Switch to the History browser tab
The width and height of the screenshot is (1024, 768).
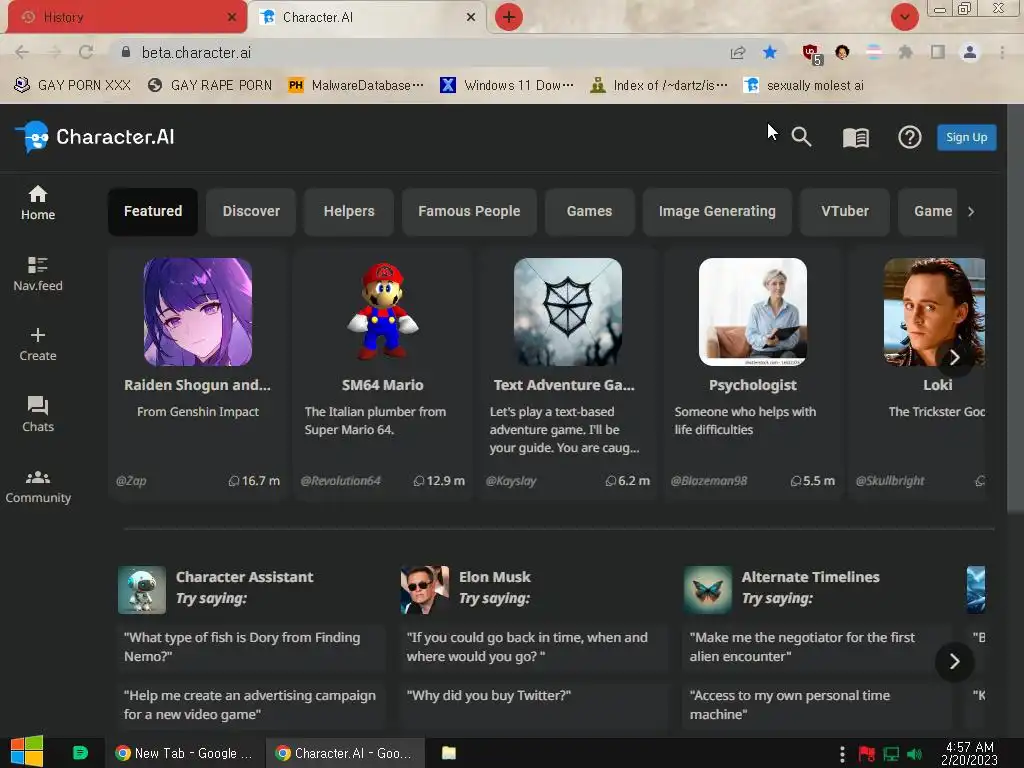click(127, 17)
